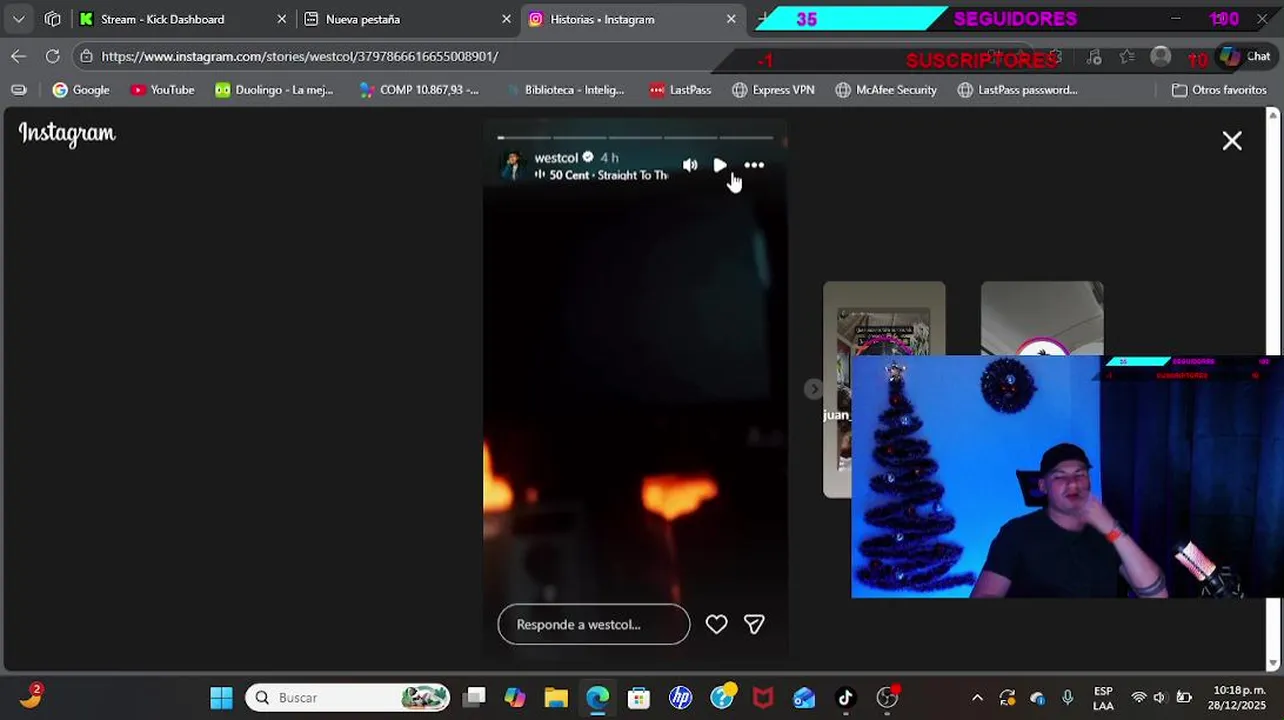
Task: Switch to Stream - Kick Dashboard tab
Action: coord(162,19)
